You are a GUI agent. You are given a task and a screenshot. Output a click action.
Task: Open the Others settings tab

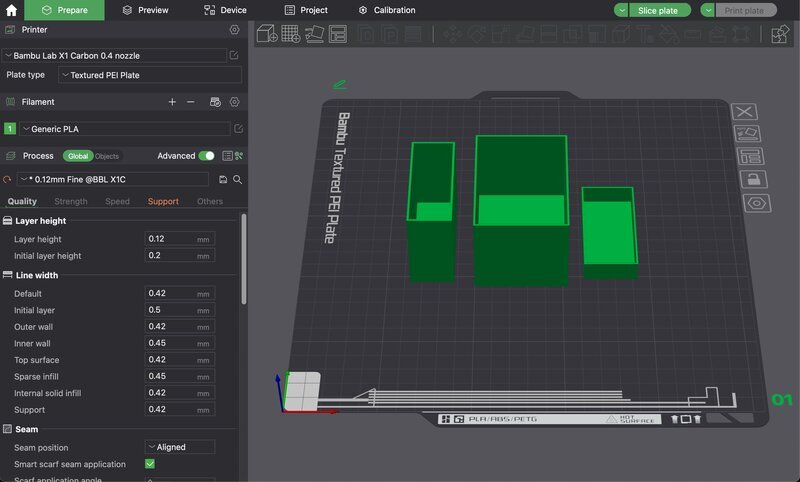(210, 201)
